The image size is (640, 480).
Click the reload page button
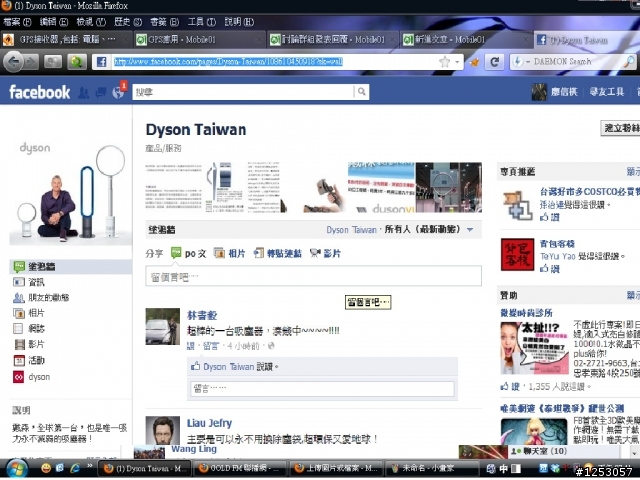tap(495, 62)
